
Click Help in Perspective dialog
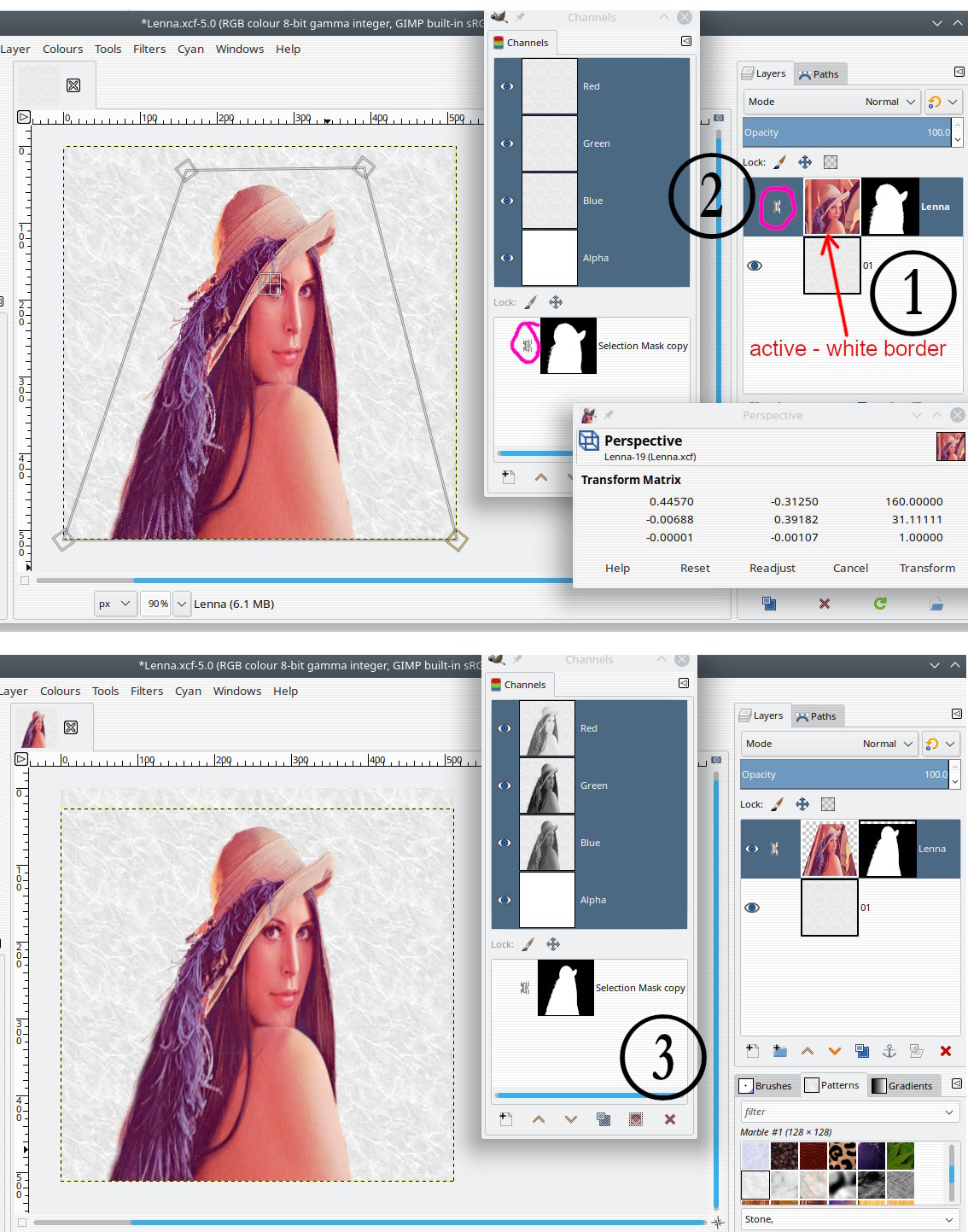[617, 568]
